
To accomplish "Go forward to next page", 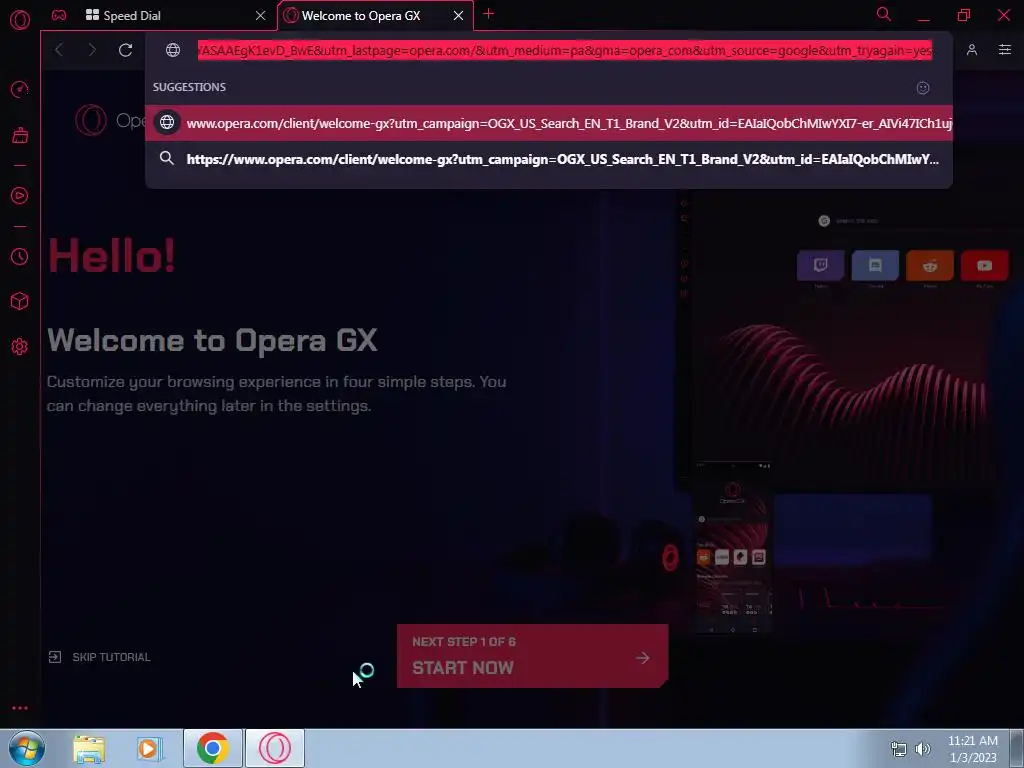I will point(92,50).
